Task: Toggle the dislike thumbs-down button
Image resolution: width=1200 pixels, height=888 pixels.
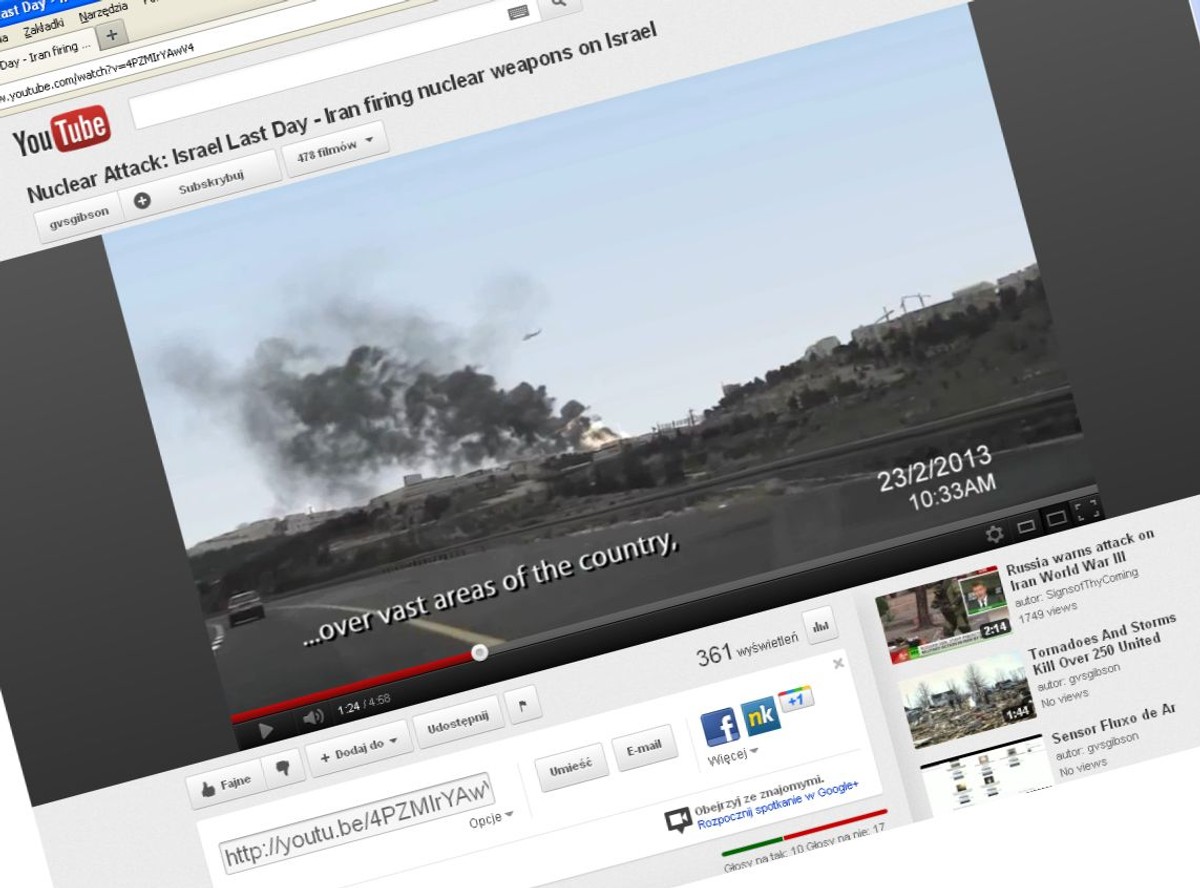Action: 284,767
